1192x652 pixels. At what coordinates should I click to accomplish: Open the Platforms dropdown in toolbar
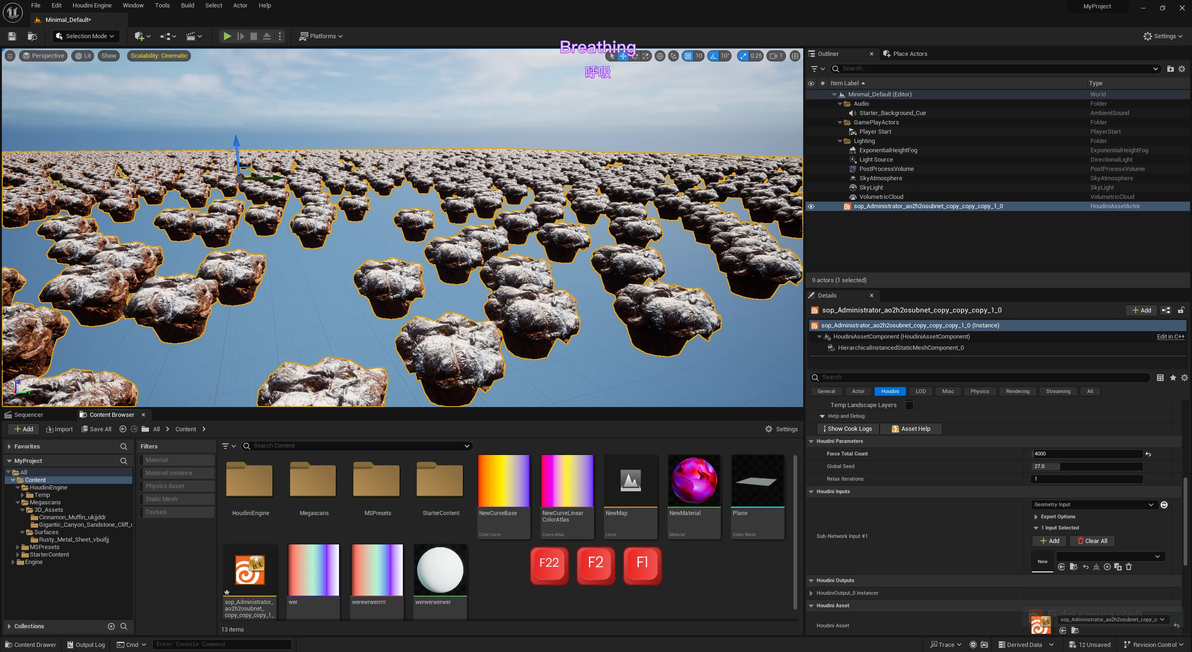click(x=321, y=36)
